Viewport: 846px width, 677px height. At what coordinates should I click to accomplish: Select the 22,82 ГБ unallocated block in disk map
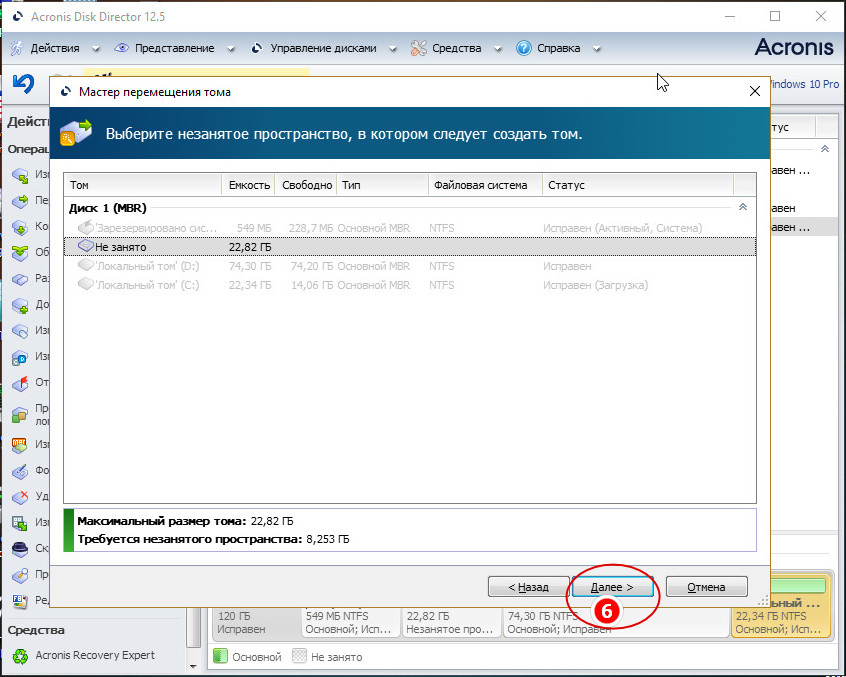point(451,622)
